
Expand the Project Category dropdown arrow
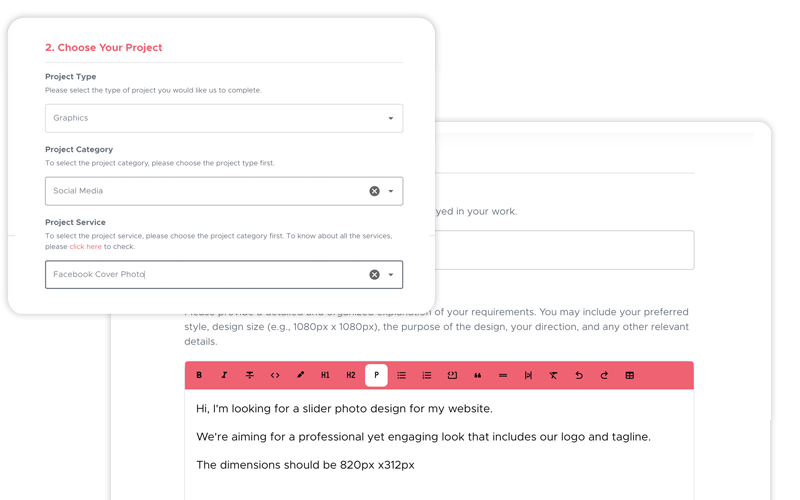tap(391, 191)
